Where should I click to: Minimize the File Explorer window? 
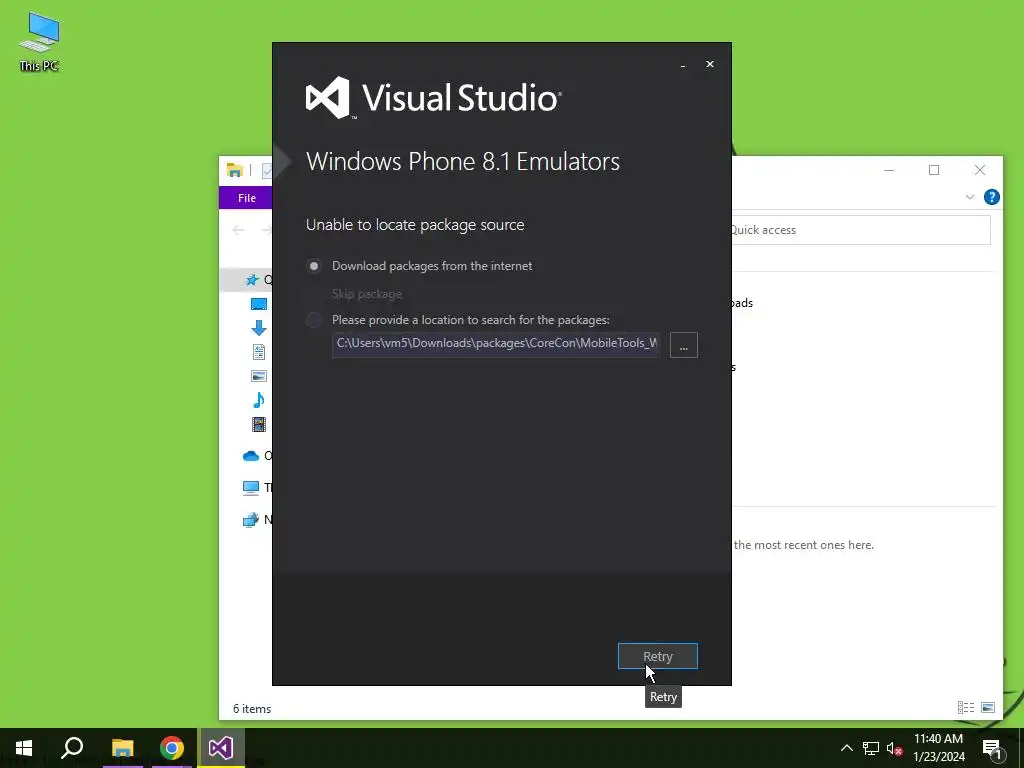[889, 170]
